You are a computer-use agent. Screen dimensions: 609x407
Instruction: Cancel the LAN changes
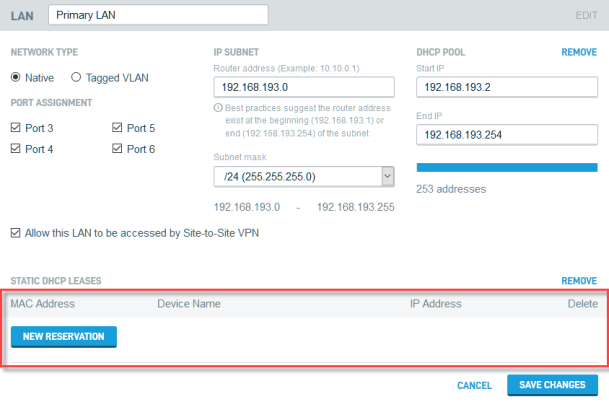point(474,386)
